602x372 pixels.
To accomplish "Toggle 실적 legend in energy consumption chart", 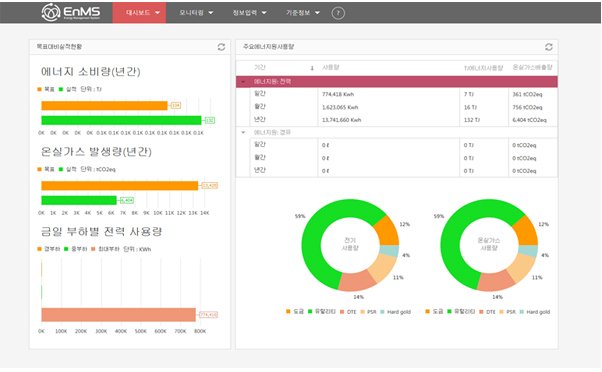I will 68,89.
